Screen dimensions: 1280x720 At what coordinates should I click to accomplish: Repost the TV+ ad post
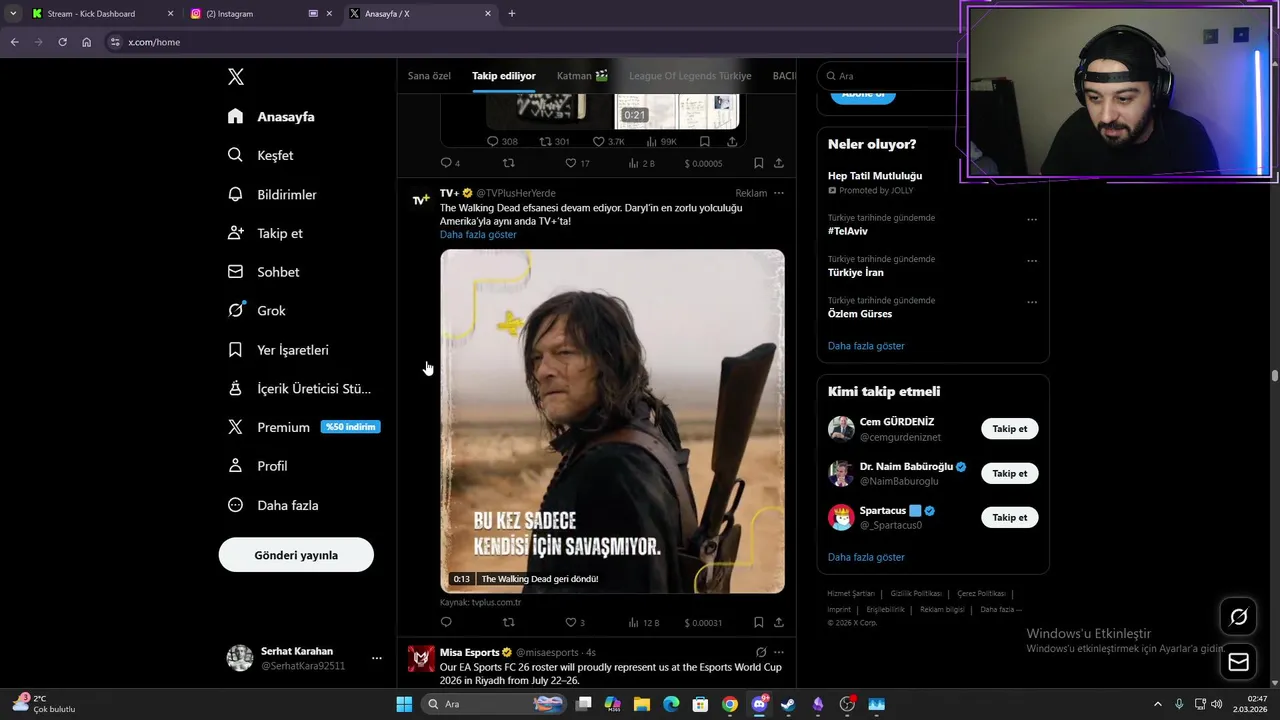[508, 622]
